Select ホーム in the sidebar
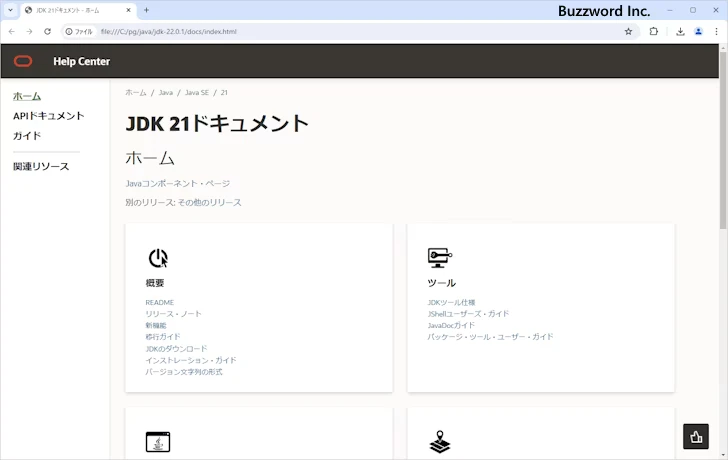728x460 pixels. click(x=27, y=96)
